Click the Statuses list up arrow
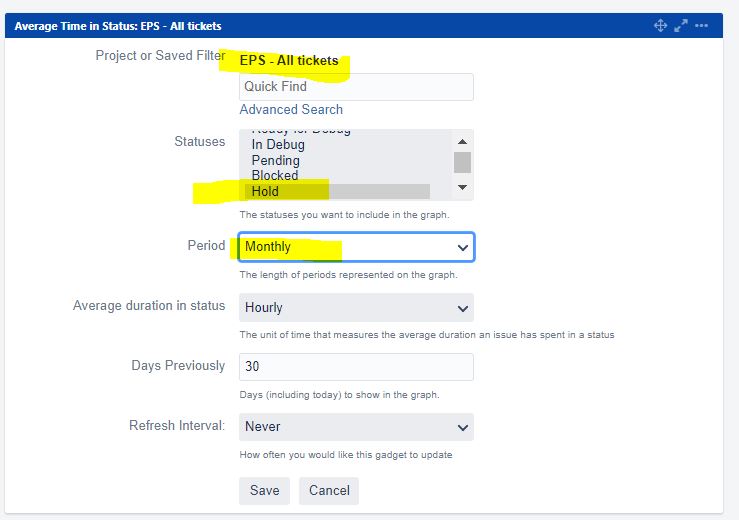 pos(462,141)
